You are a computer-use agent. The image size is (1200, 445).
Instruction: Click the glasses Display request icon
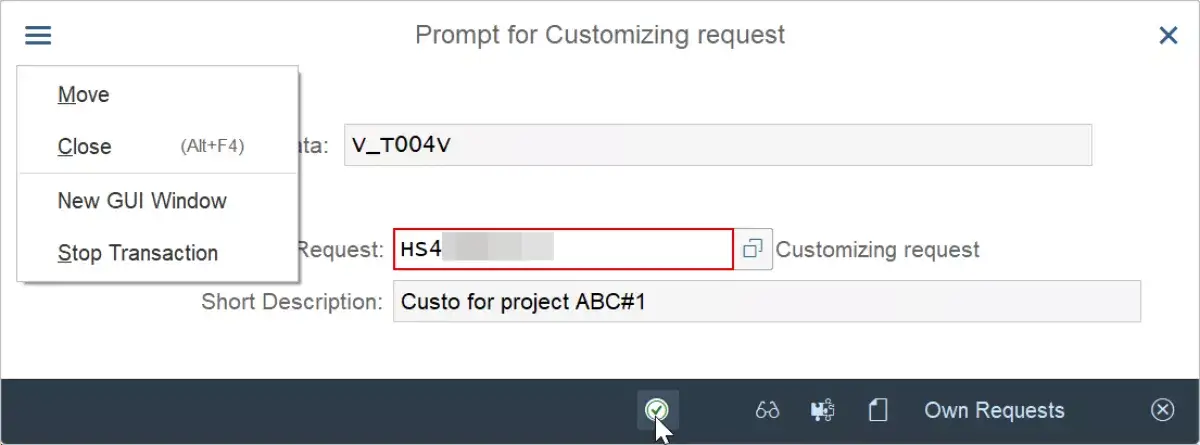767,410
